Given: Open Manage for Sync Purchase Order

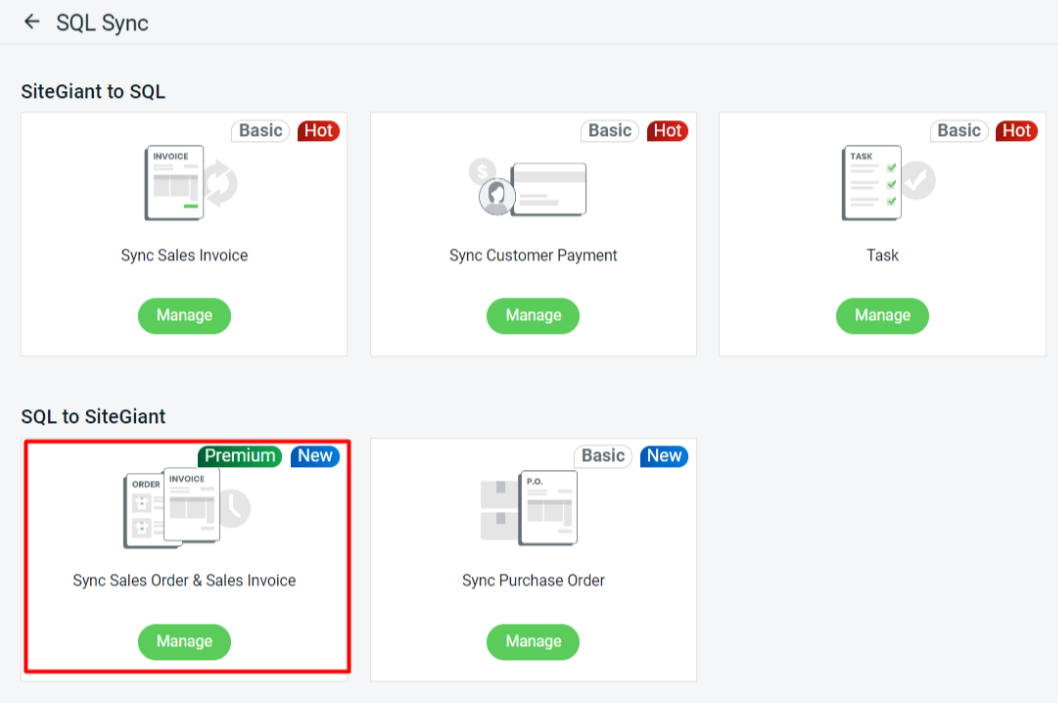Looking at the screenshot, I should pyautogui.click(x=533, y=642).
